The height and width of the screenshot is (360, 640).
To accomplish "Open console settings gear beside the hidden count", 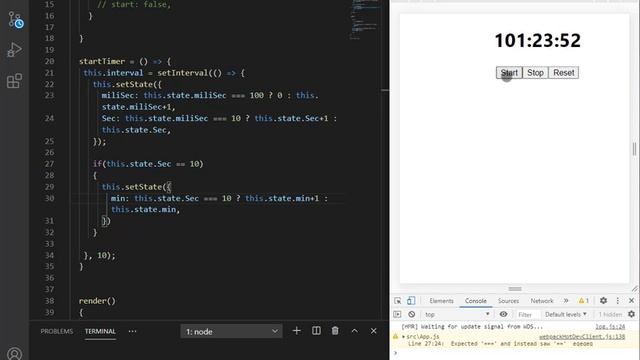I will click(x=631, y=314).
